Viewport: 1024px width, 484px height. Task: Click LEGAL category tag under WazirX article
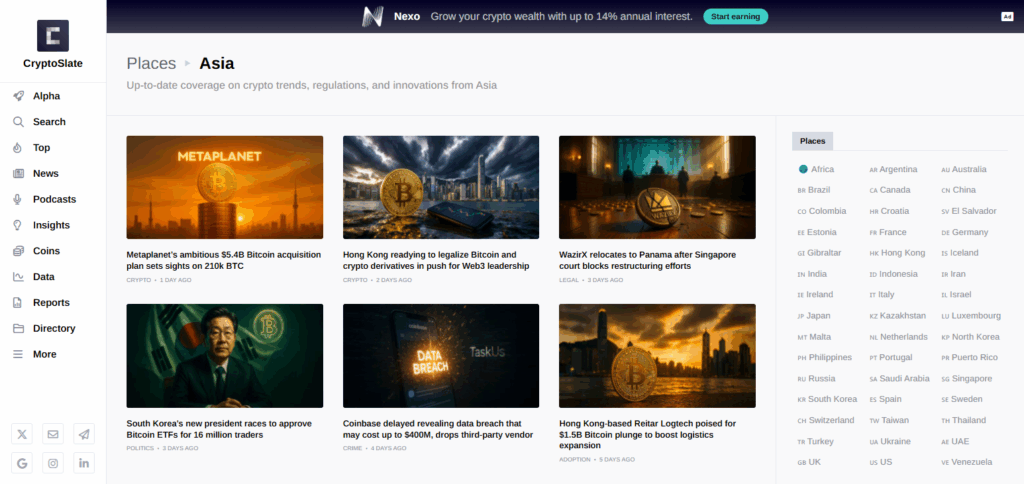click(x=569, y=280)
